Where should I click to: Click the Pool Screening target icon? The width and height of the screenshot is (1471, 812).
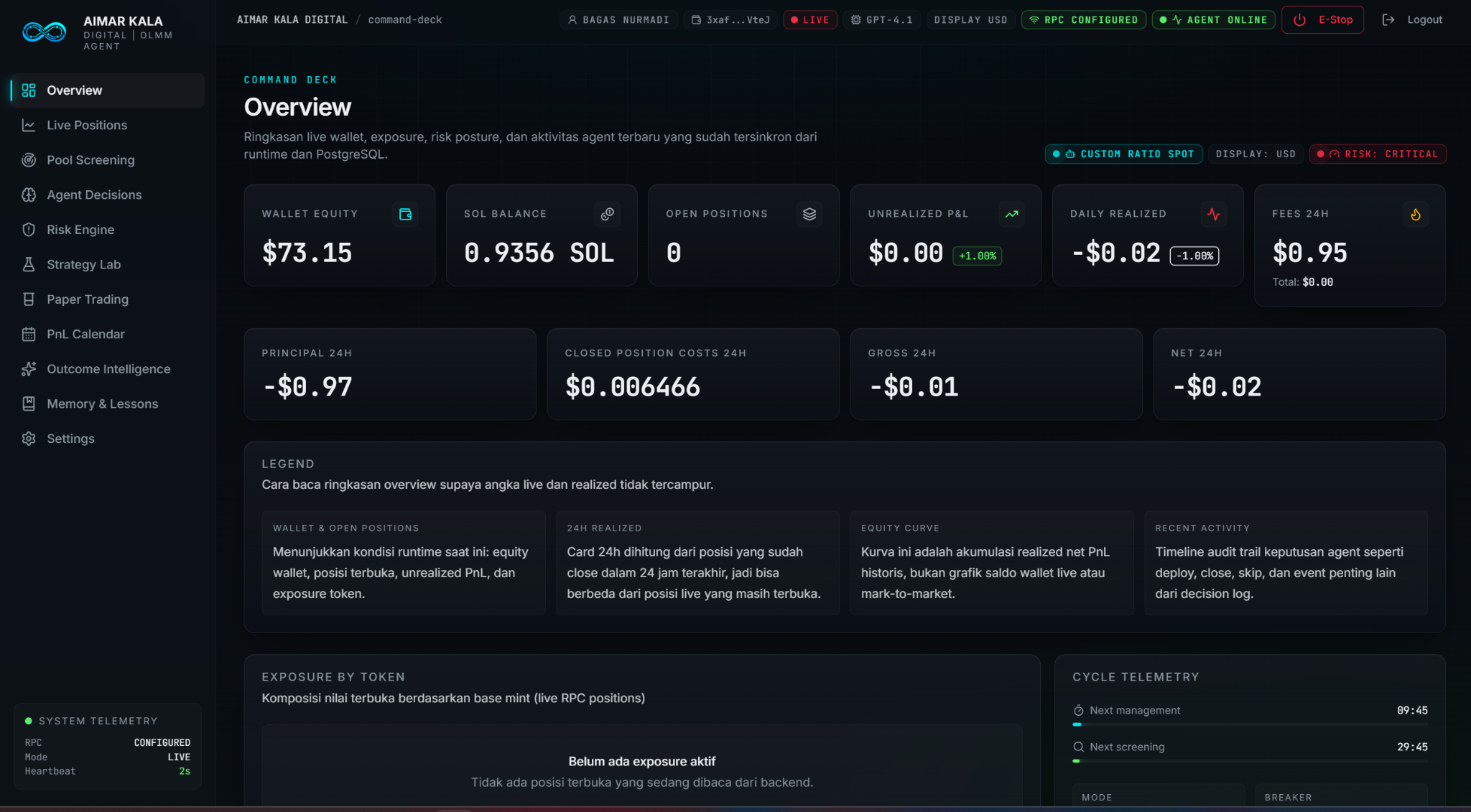(29, 160)
